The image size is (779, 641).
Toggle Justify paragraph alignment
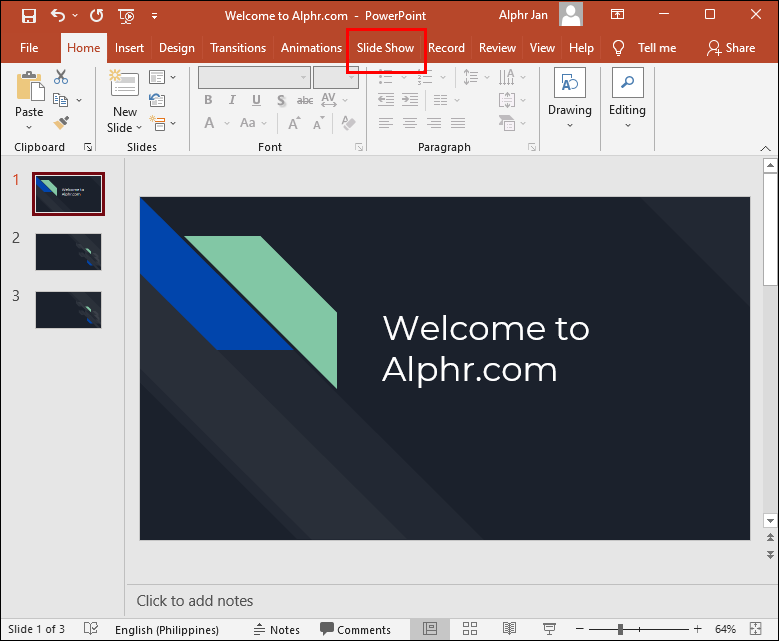coord(458,123)
